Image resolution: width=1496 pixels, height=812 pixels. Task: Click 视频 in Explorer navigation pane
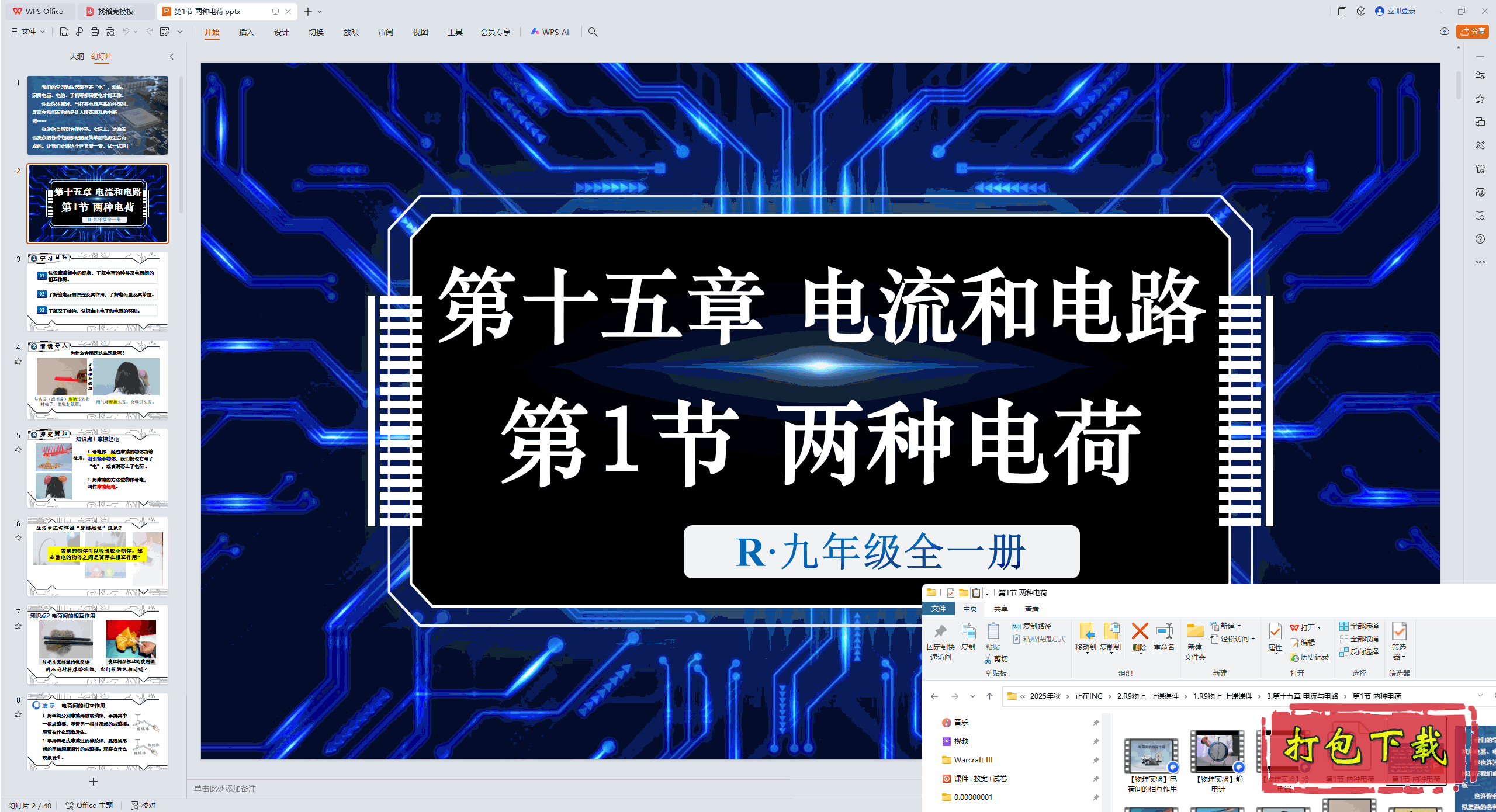(961, 741)
